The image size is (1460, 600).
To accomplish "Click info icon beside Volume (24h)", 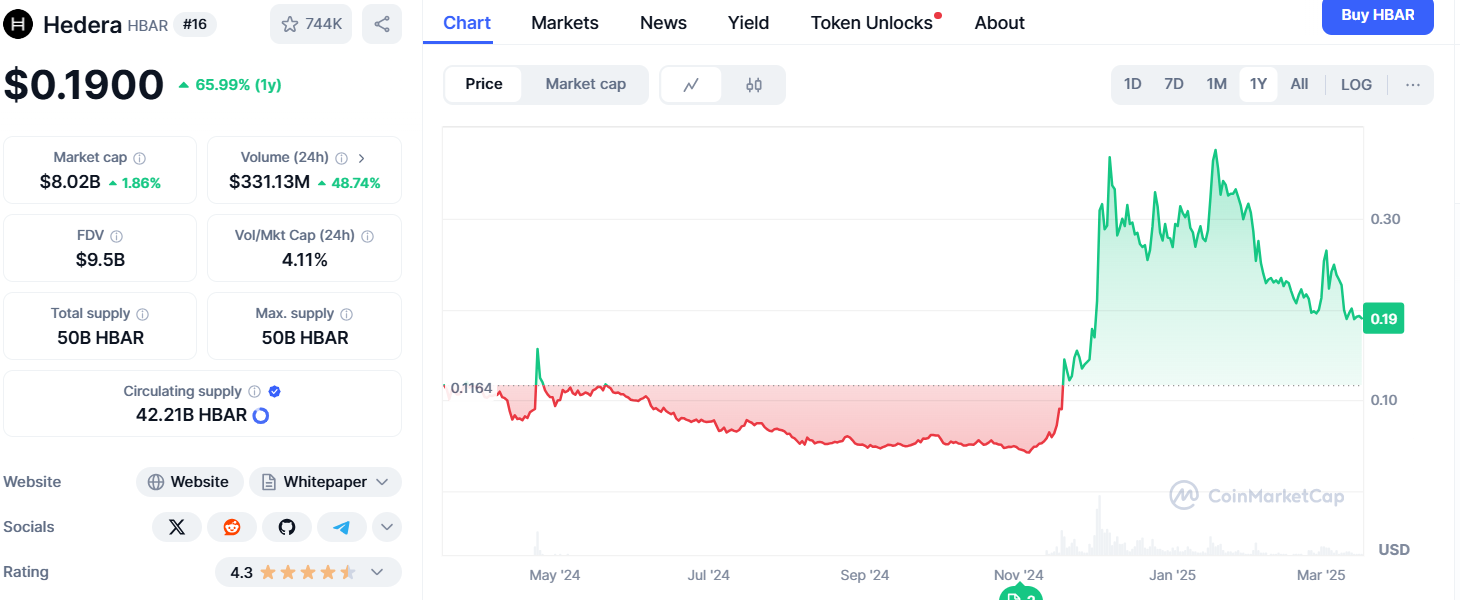I will [342, 158].
